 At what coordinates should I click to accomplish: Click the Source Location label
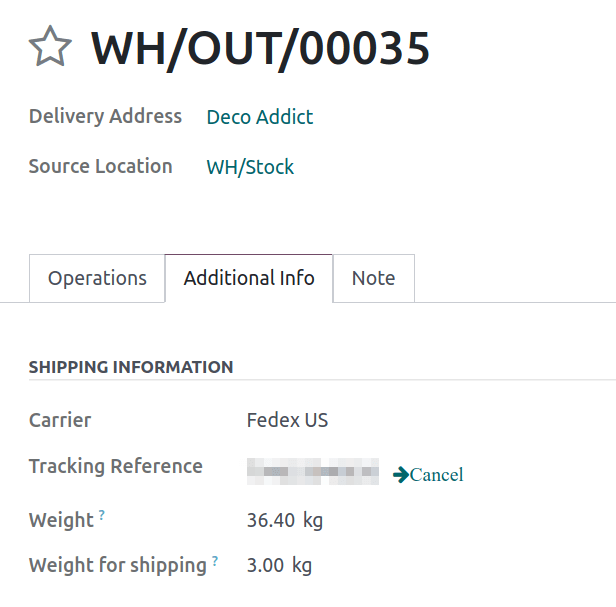[100, 166]
